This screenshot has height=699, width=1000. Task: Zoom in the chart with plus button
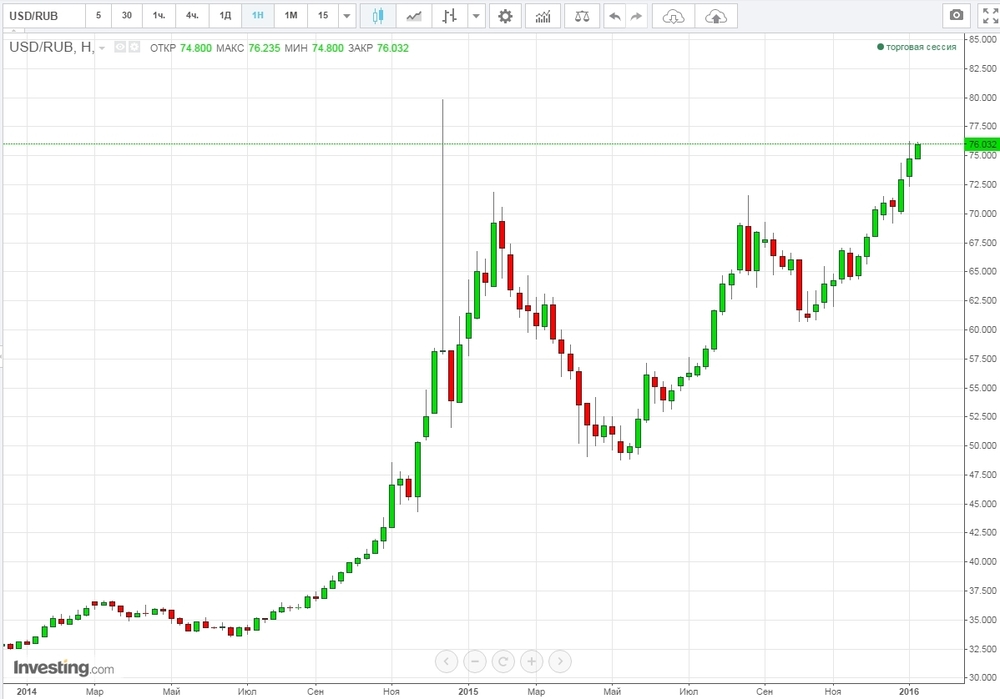tap(532, 660)
